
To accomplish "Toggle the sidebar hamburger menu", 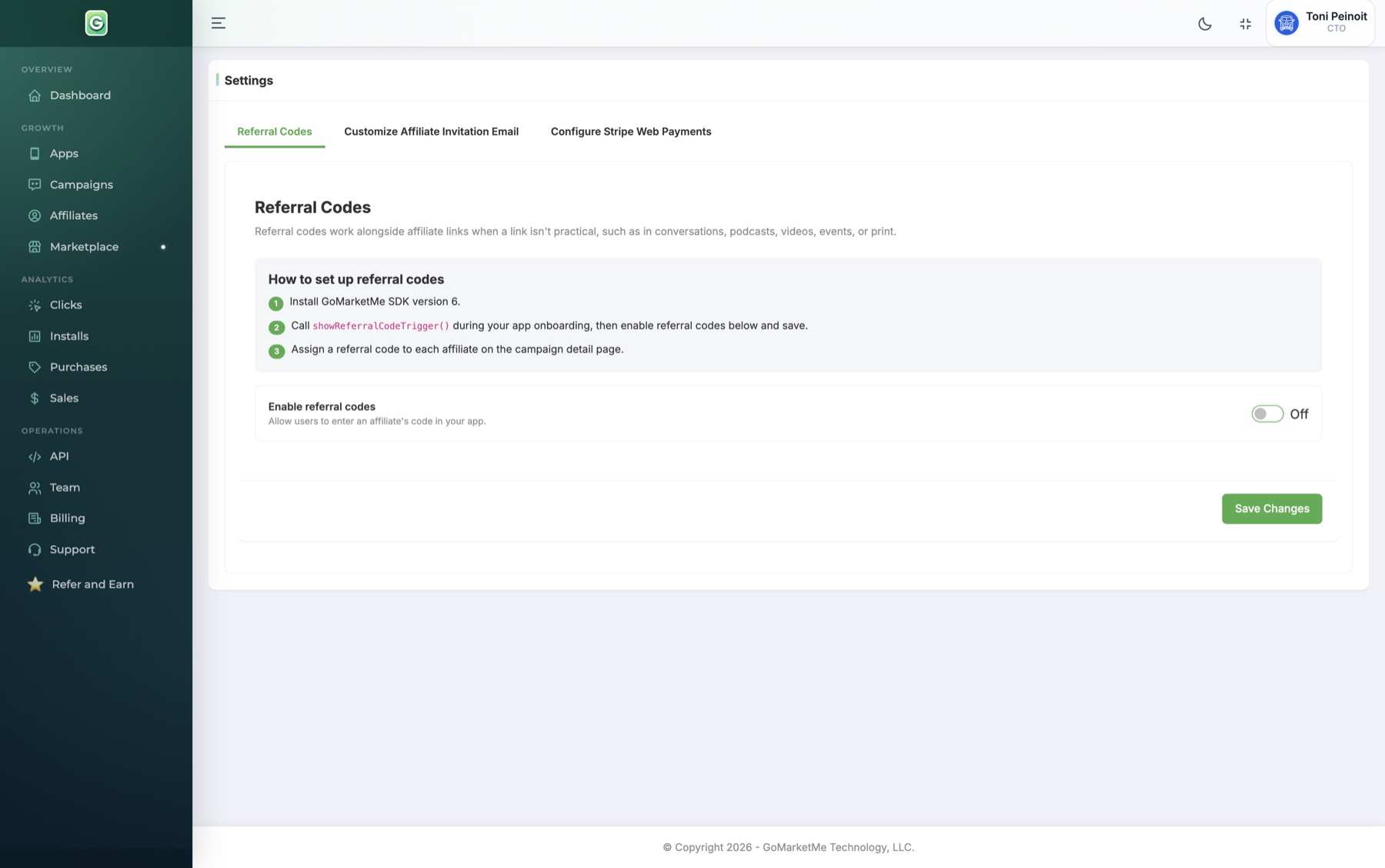I will point(219,23).
